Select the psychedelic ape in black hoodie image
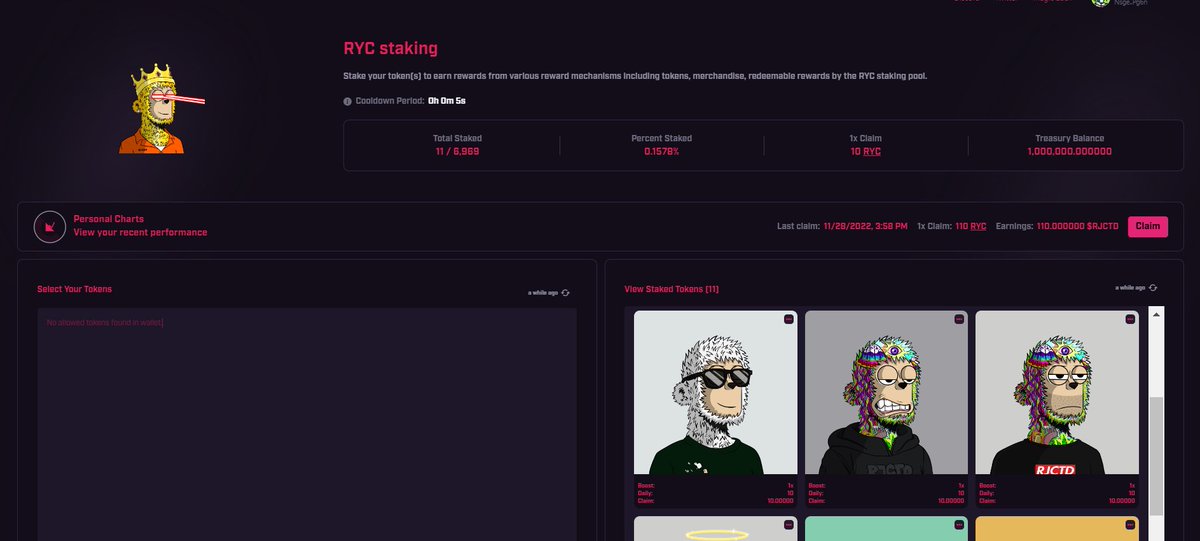This screenshot has height=541, width=1200. [x=887, y=392]
